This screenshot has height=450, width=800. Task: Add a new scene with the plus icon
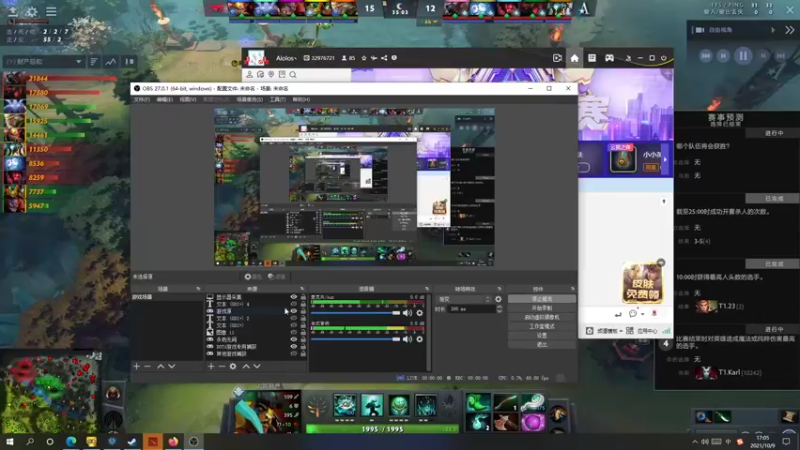coord(136,366)
